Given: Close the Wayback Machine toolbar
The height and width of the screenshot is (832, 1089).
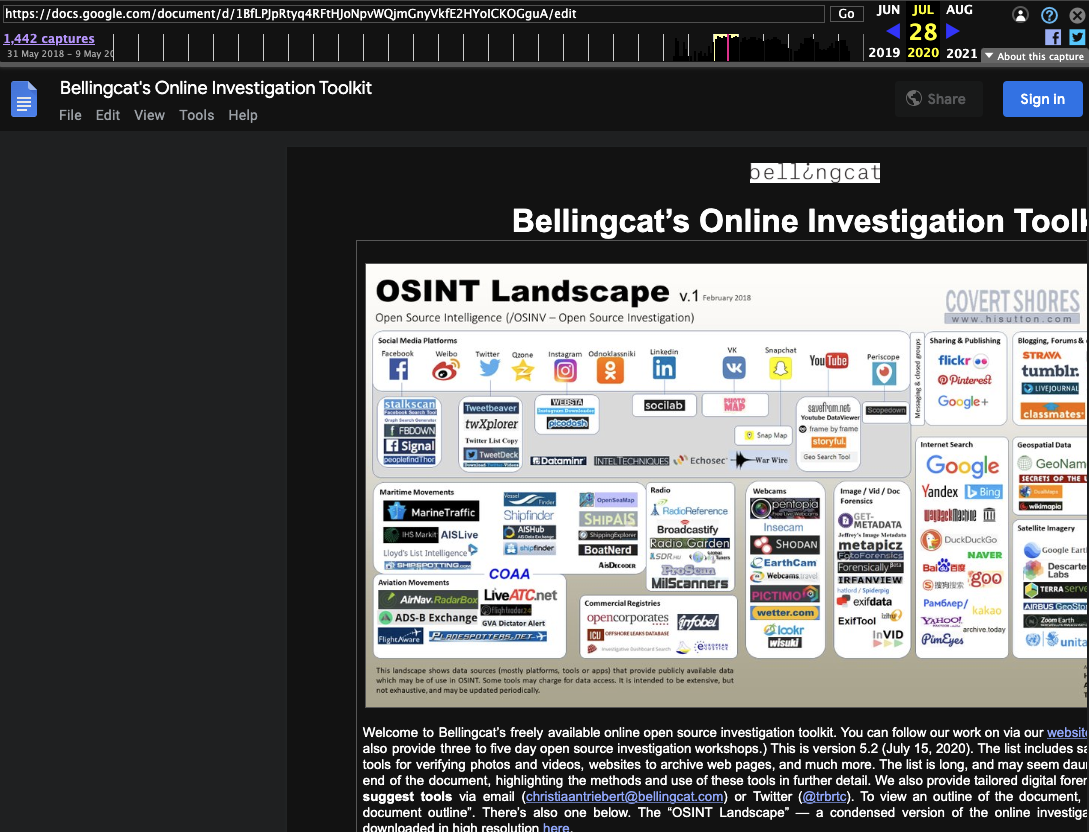Looking at the screenshot, I should 1077,14.
